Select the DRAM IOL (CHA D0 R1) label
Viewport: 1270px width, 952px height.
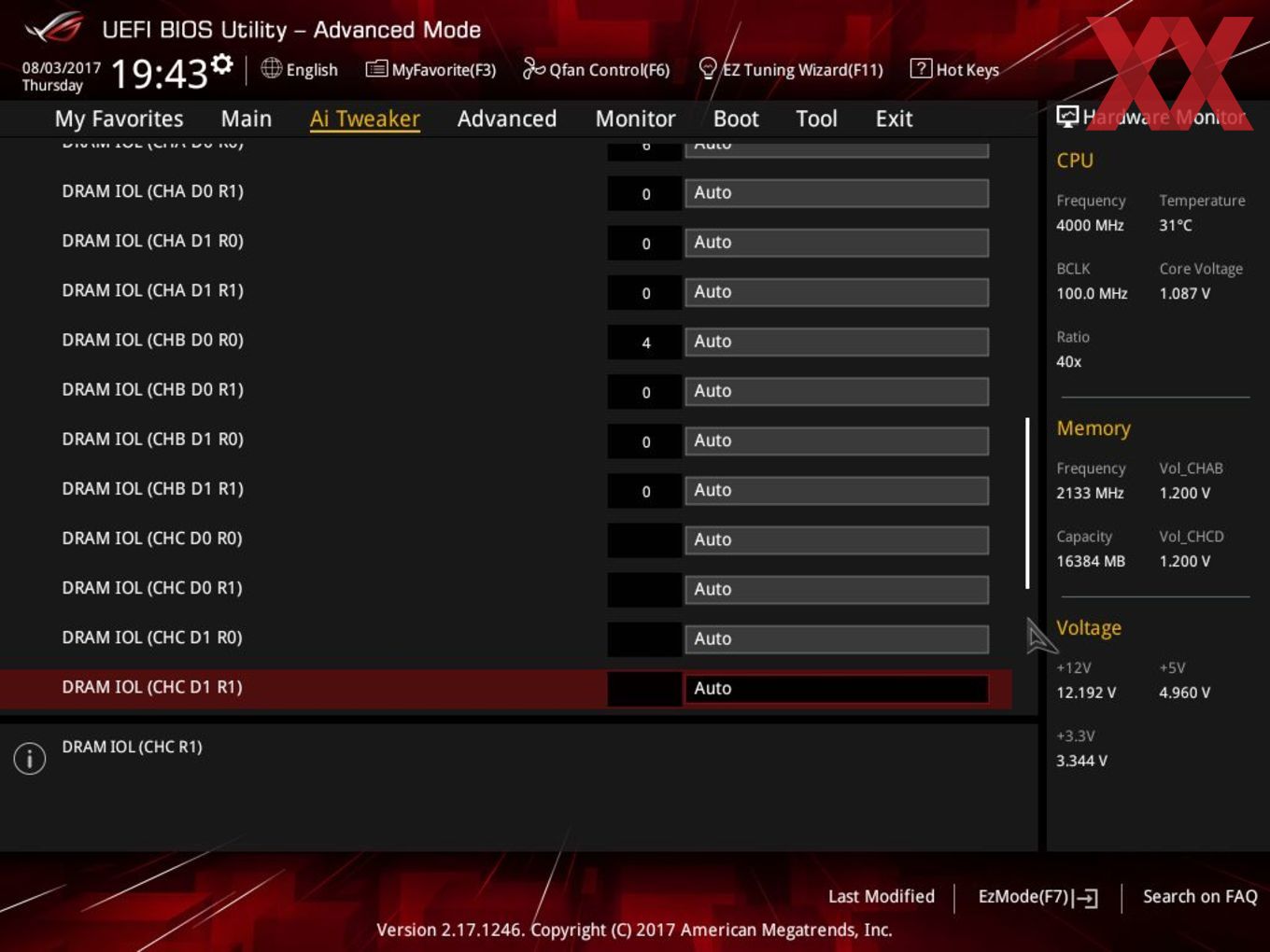[152, 191]
